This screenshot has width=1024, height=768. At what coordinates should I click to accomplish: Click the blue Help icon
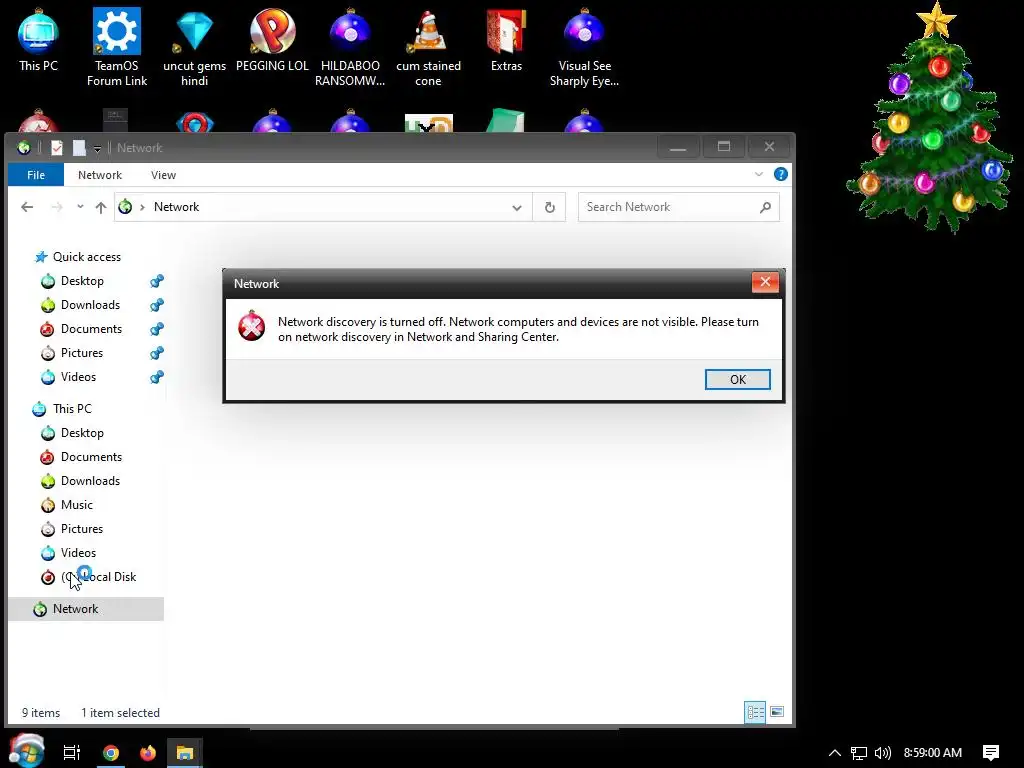780,174
